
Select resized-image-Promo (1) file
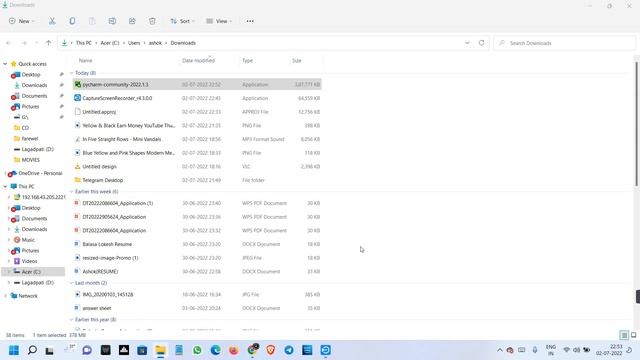tap(197, 258)
